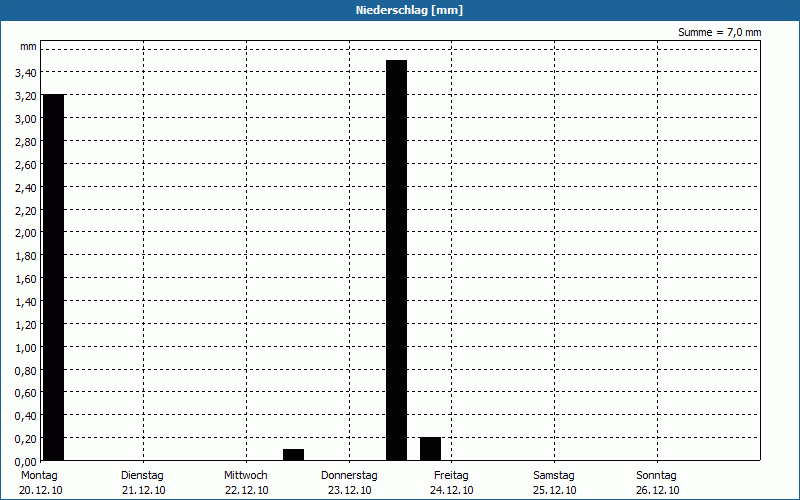
Task: Click the 2,00 y-axis value
Action: click(x=26, y=233)
